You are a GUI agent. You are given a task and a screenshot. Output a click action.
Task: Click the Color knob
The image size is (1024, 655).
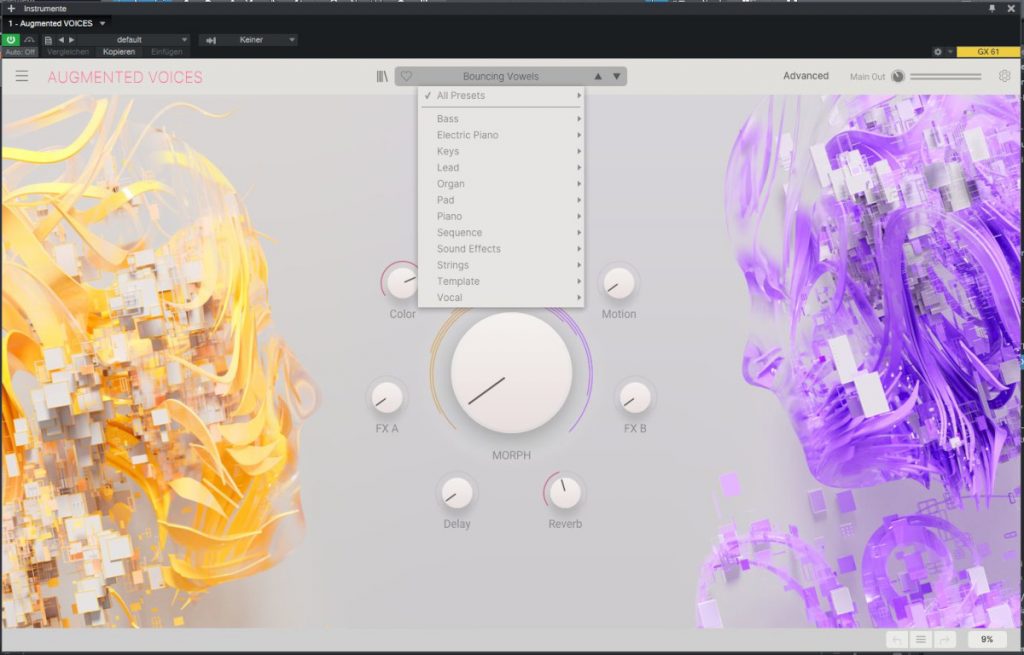(402, 283)
